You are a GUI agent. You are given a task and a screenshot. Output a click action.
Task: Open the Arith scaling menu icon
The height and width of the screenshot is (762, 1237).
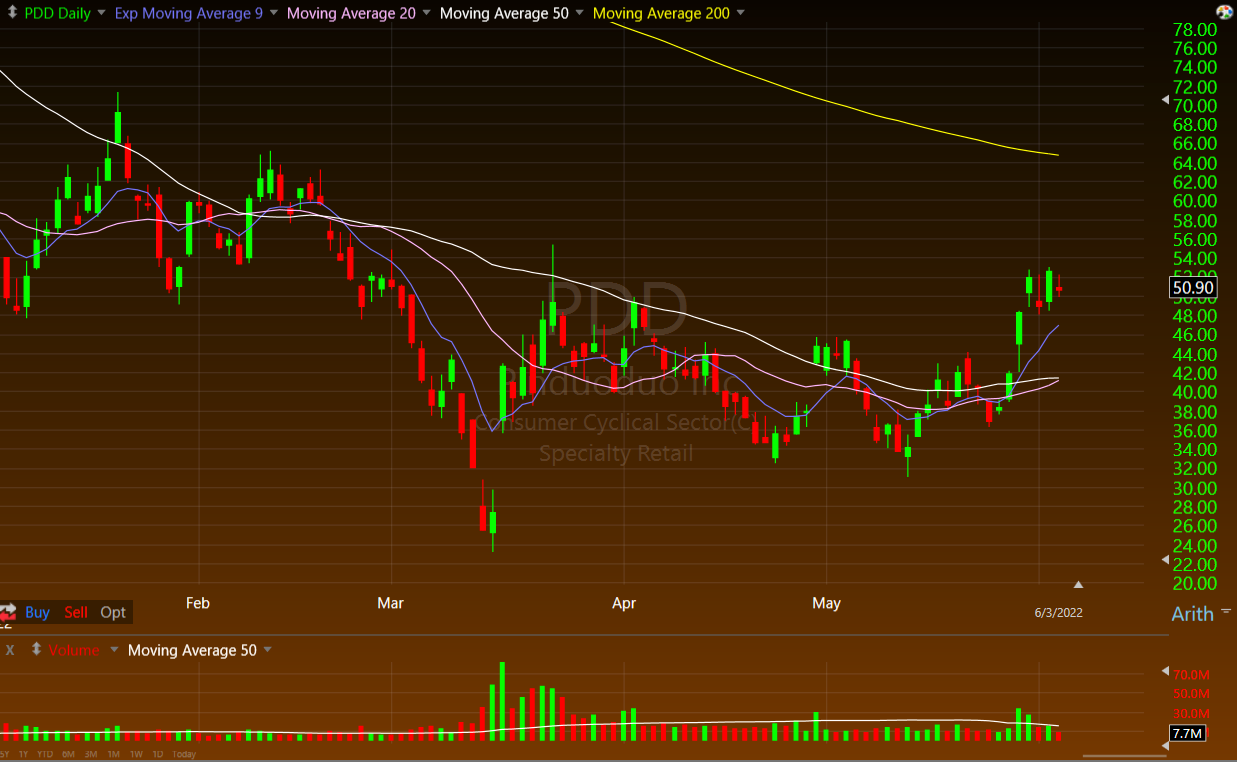click(x=1227, y=610)
